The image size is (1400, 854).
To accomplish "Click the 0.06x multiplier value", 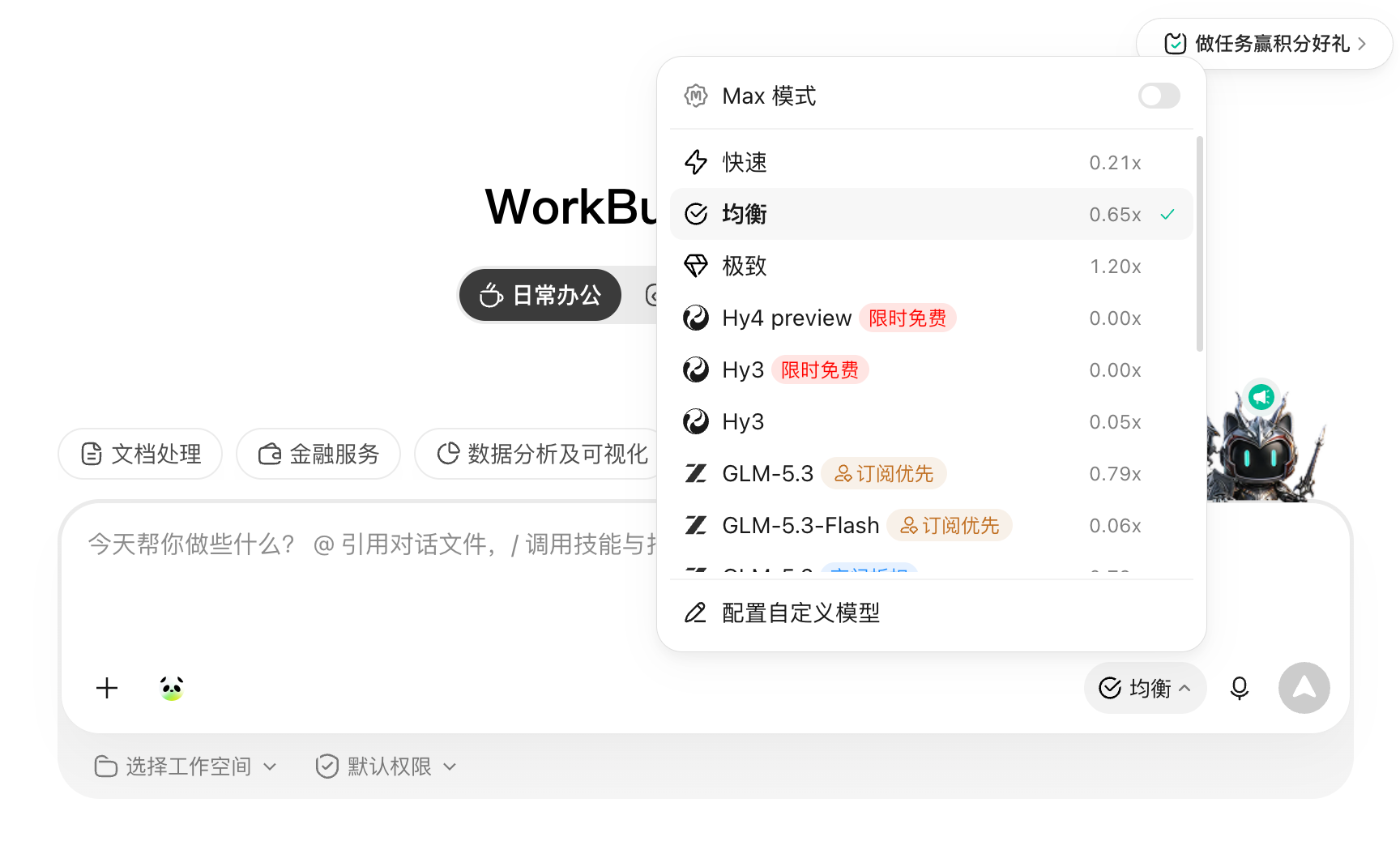I will pyautogui.click(x=1115, y=525).
